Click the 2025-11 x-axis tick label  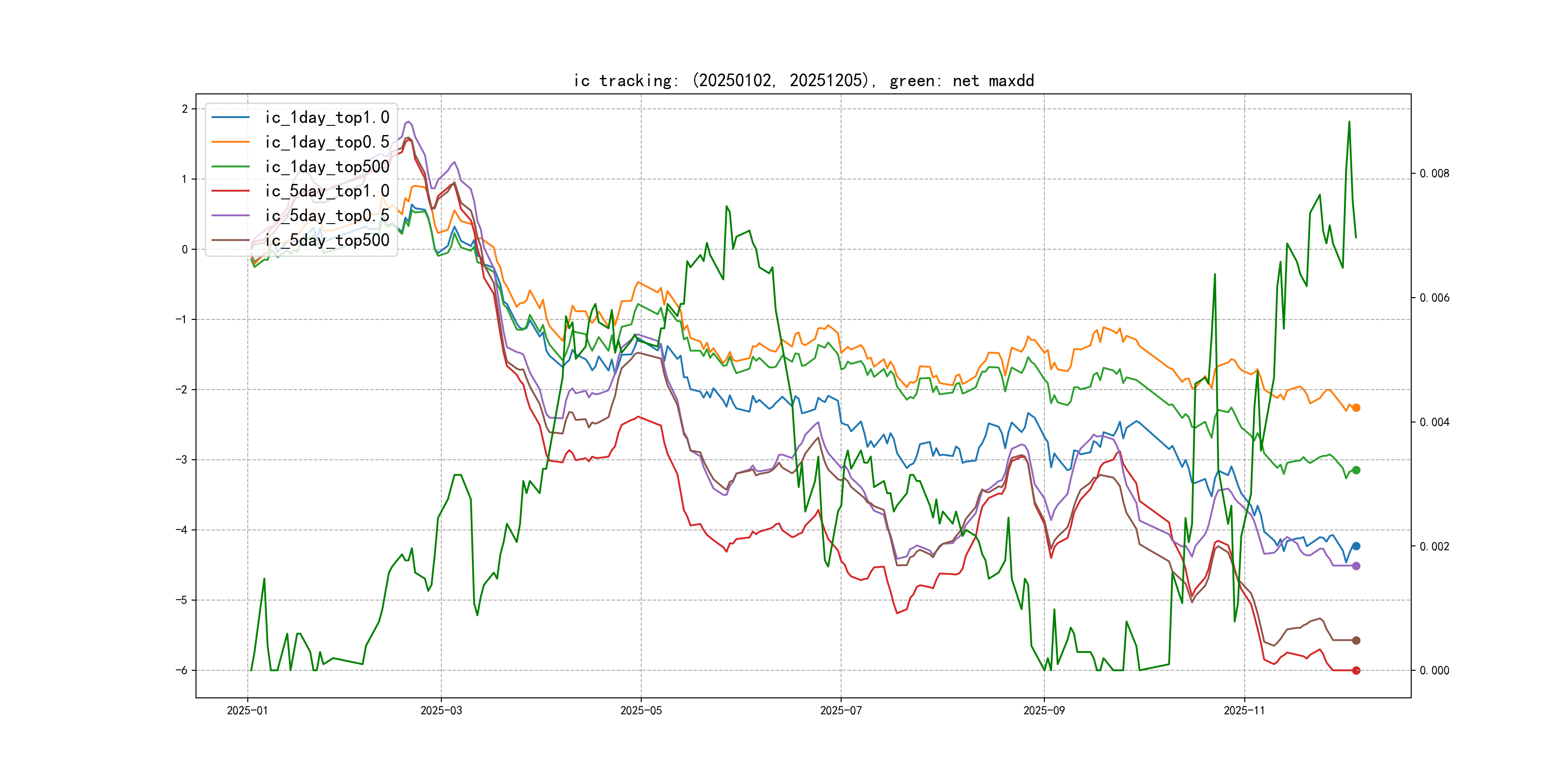tap(1244, 710)
